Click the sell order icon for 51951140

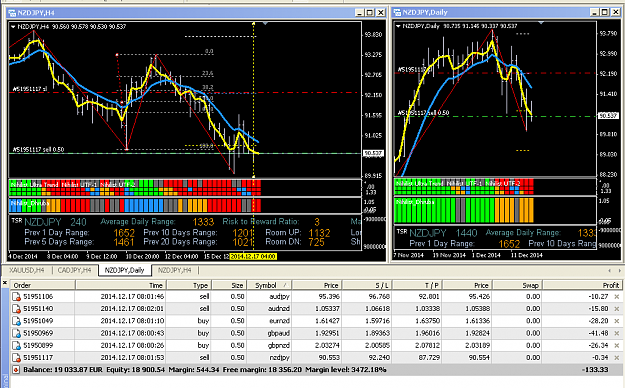point(16,309)
